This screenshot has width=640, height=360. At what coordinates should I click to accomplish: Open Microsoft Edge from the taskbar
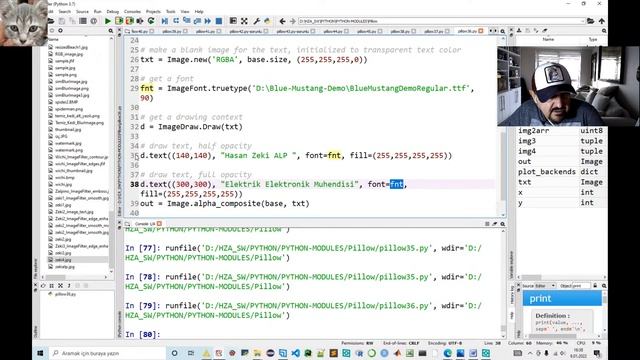448,353
